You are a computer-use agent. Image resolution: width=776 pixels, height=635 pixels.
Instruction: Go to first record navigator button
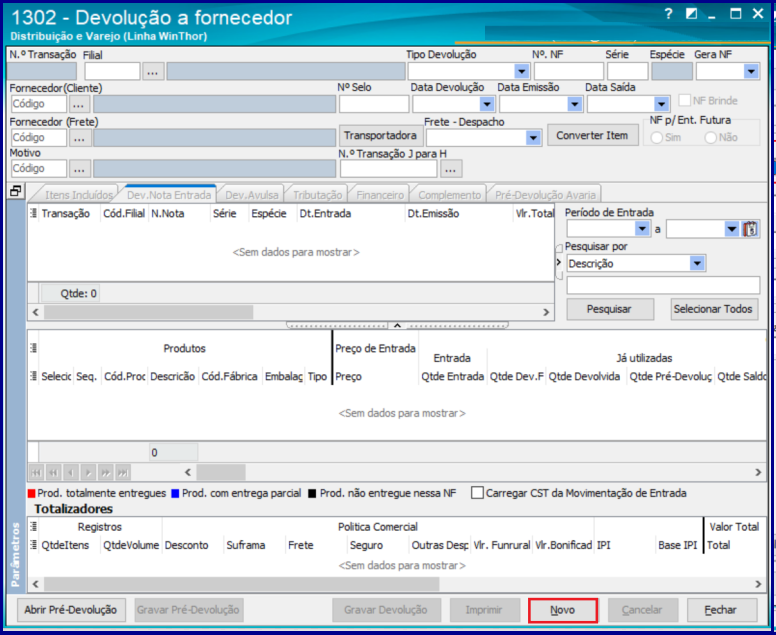(36, 473)
